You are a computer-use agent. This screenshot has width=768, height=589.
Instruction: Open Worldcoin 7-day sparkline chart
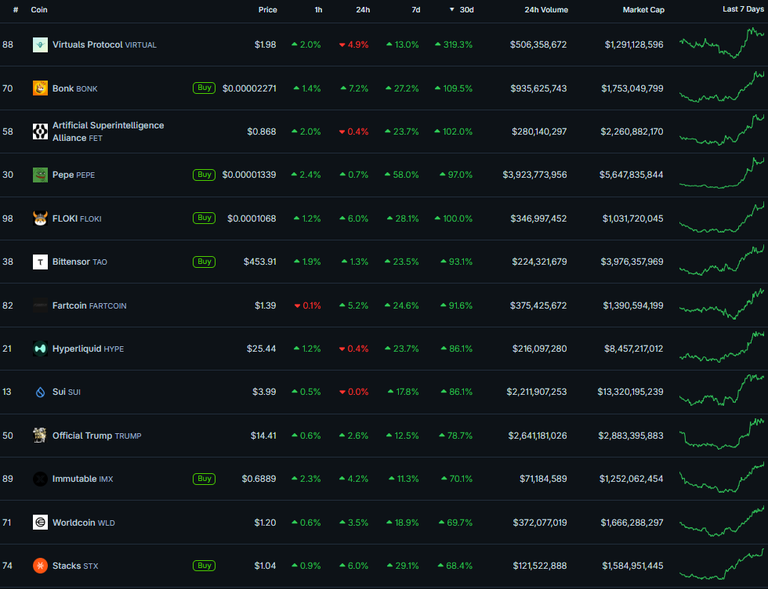point(721,520)
